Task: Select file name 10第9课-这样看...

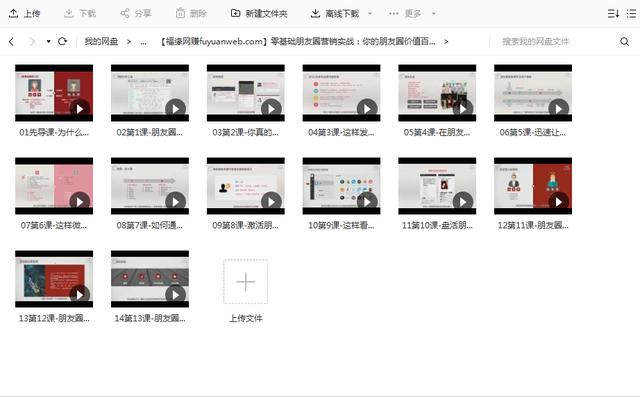Action: pos(341,225)
